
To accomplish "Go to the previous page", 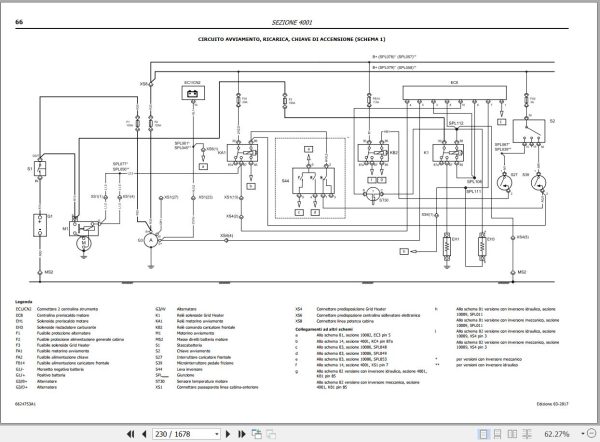I will coord(144,434).
